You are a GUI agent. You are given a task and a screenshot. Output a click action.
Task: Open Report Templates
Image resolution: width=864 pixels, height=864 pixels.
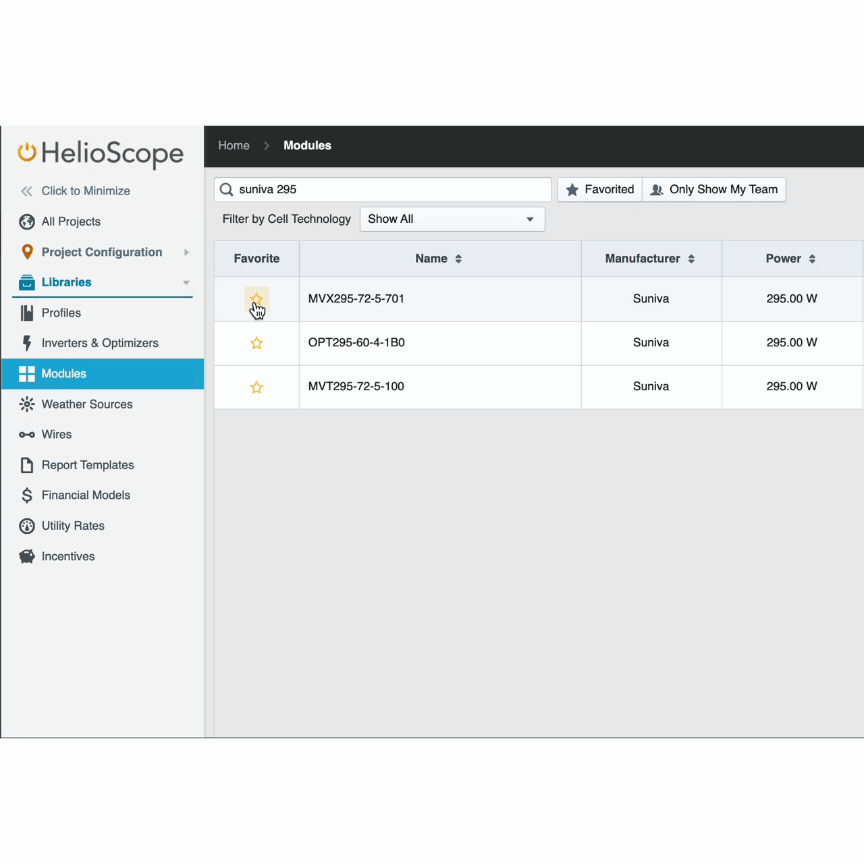point(88,465)
